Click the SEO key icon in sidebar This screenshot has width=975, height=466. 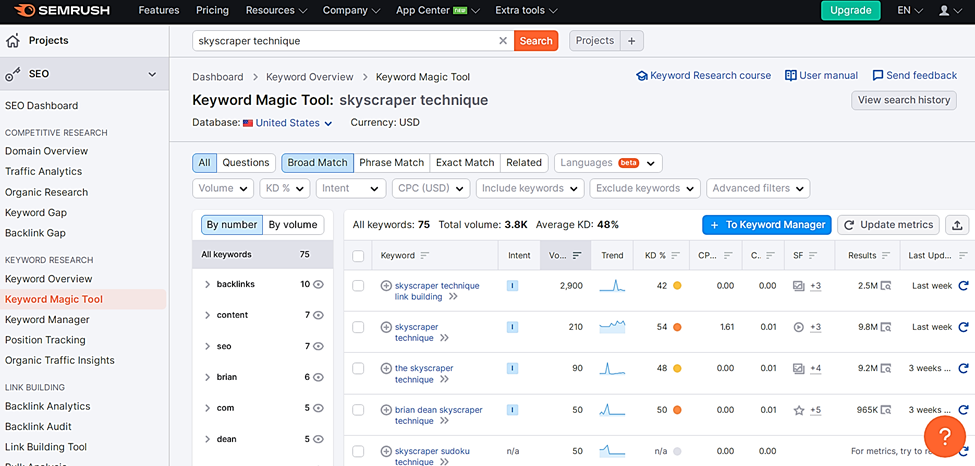(x=12, y=75)
